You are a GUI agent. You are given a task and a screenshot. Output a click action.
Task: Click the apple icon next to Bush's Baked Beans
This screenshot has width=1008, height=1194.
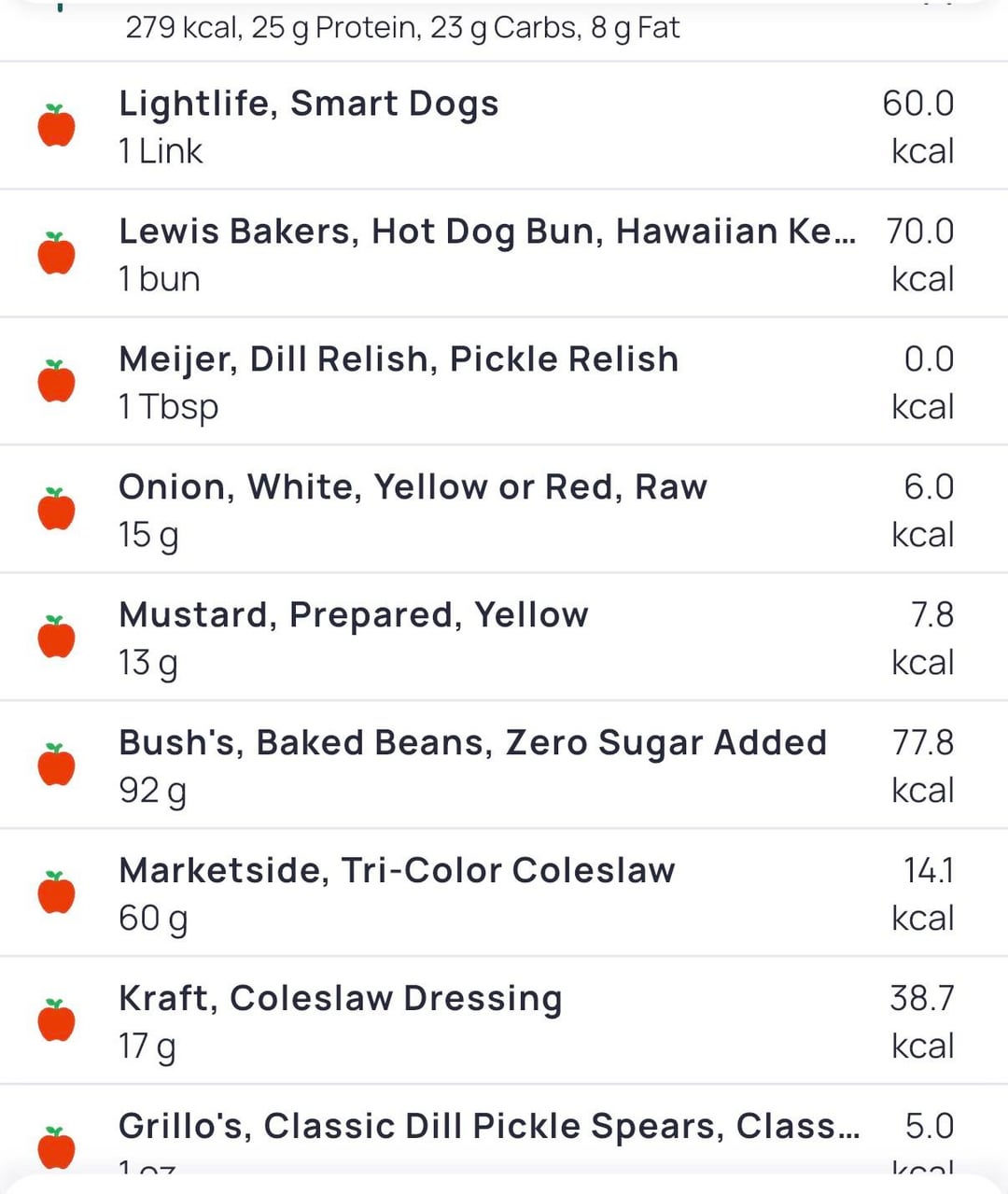tap(56, 766)
